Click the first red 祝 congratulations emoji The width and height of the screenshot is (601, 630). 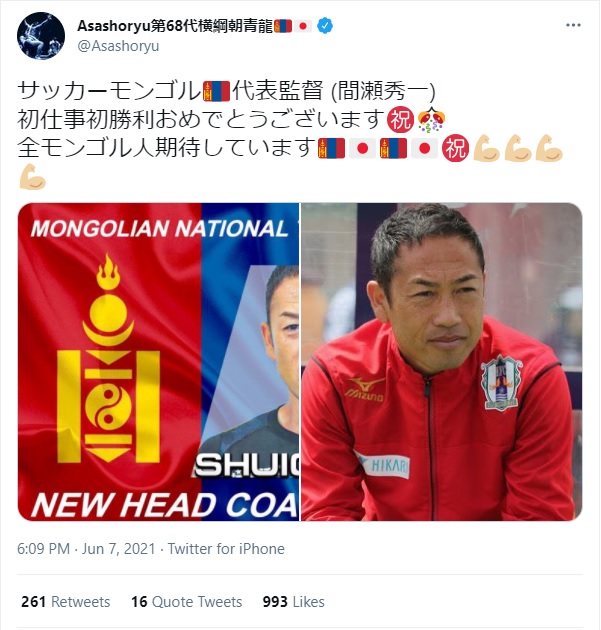[401, 120]
